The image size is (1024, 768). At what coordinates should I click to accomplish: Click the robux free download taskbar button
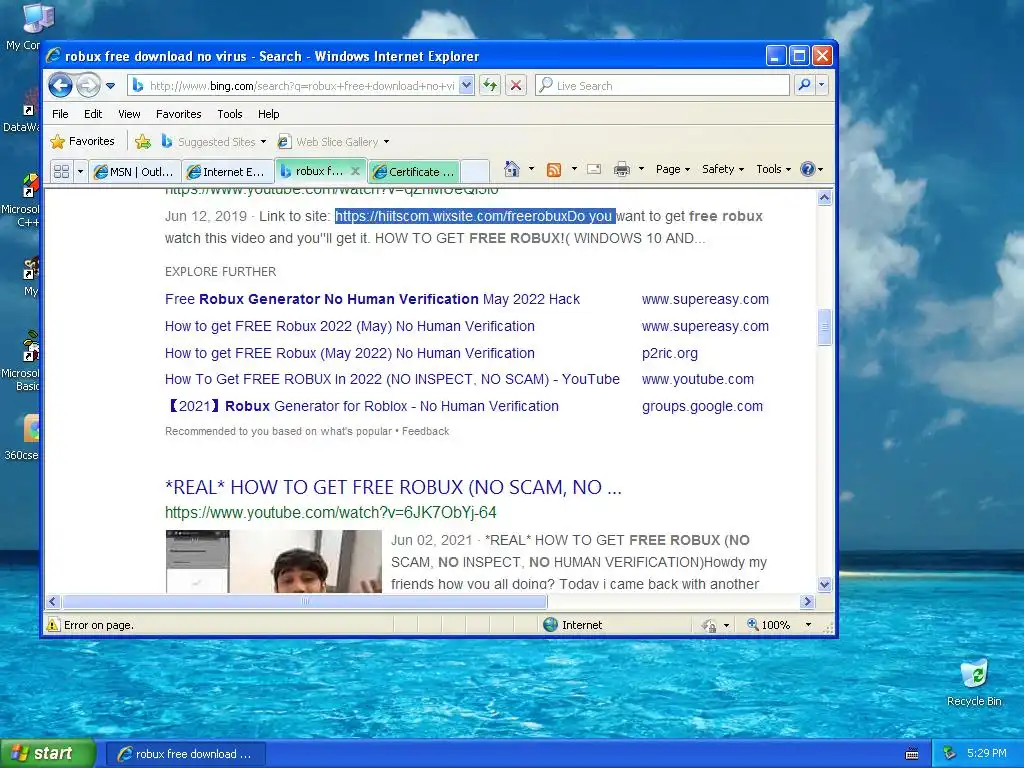pos(186,754)
